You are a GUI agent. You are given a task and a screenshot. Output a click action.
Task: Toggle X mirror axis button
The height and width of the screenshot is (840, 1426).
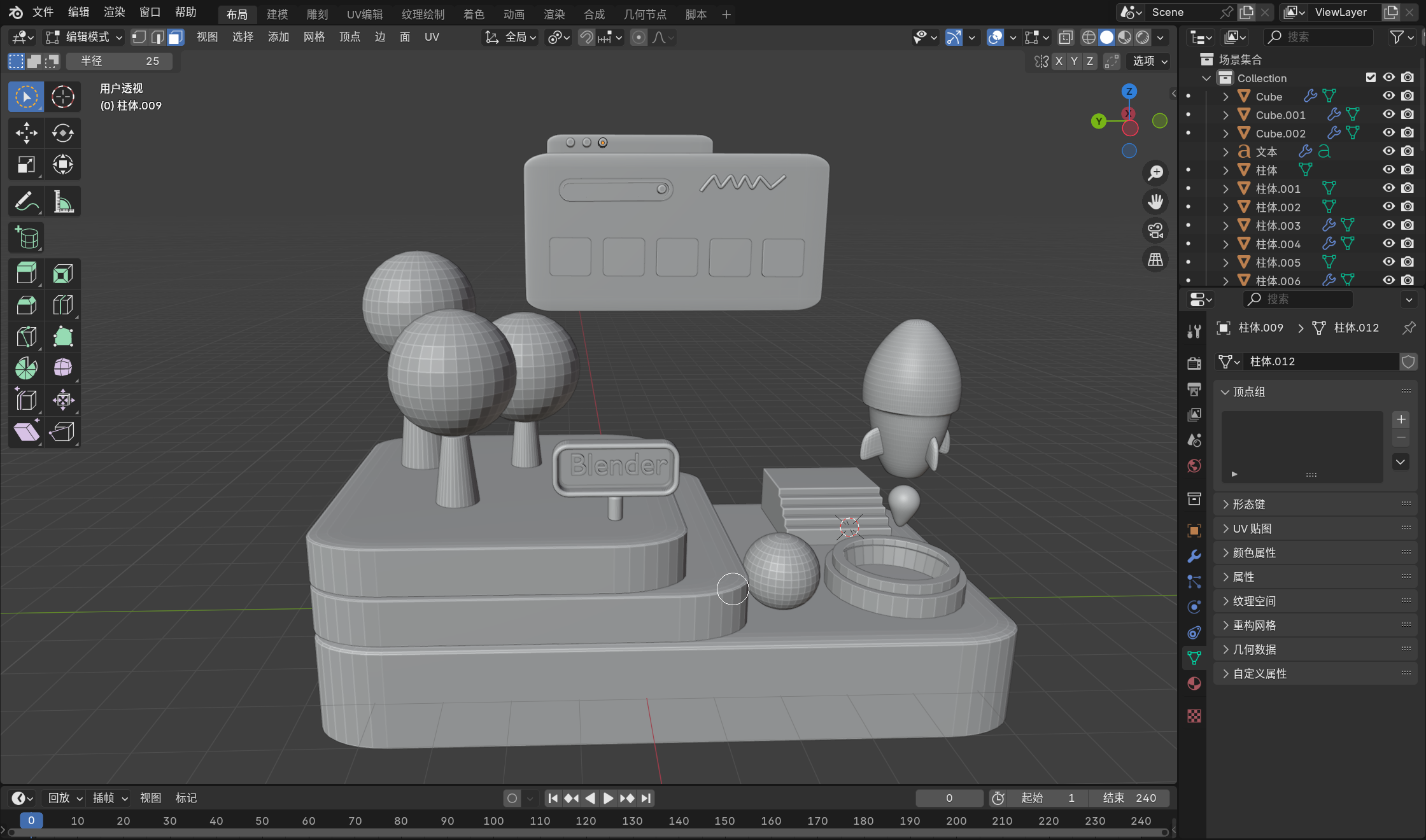tap(1059, 61)
